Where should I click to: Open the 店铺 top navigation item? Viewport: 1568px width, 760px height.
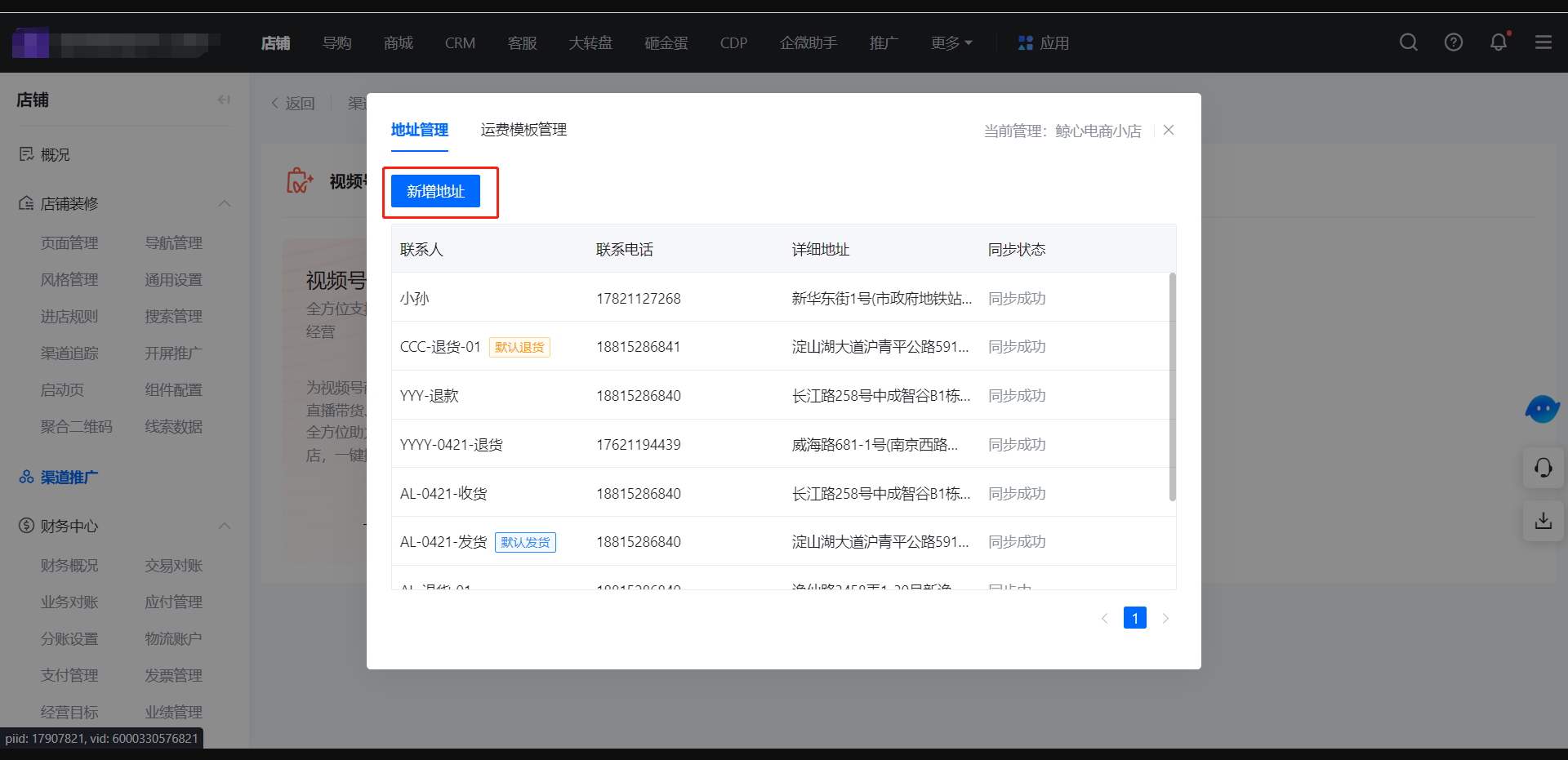(x=276, y=42)
